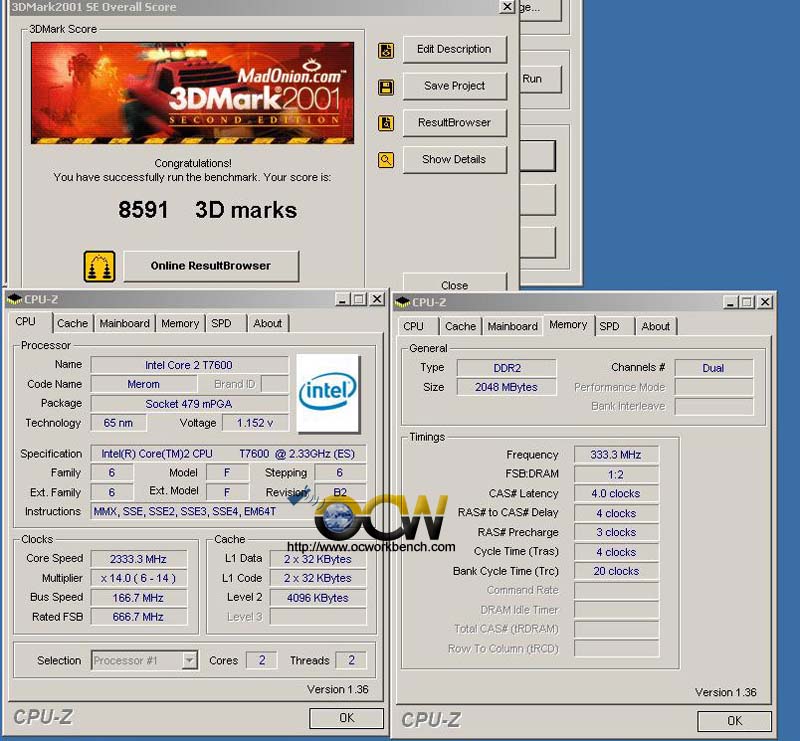
Task: Open Mainboard tab in left CPU-Z
Action: tap(124, 324)
